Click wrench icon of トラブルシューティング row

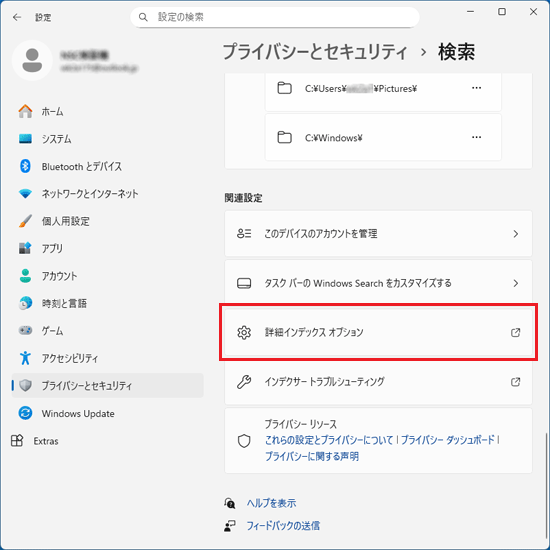(x=244, y=382)
